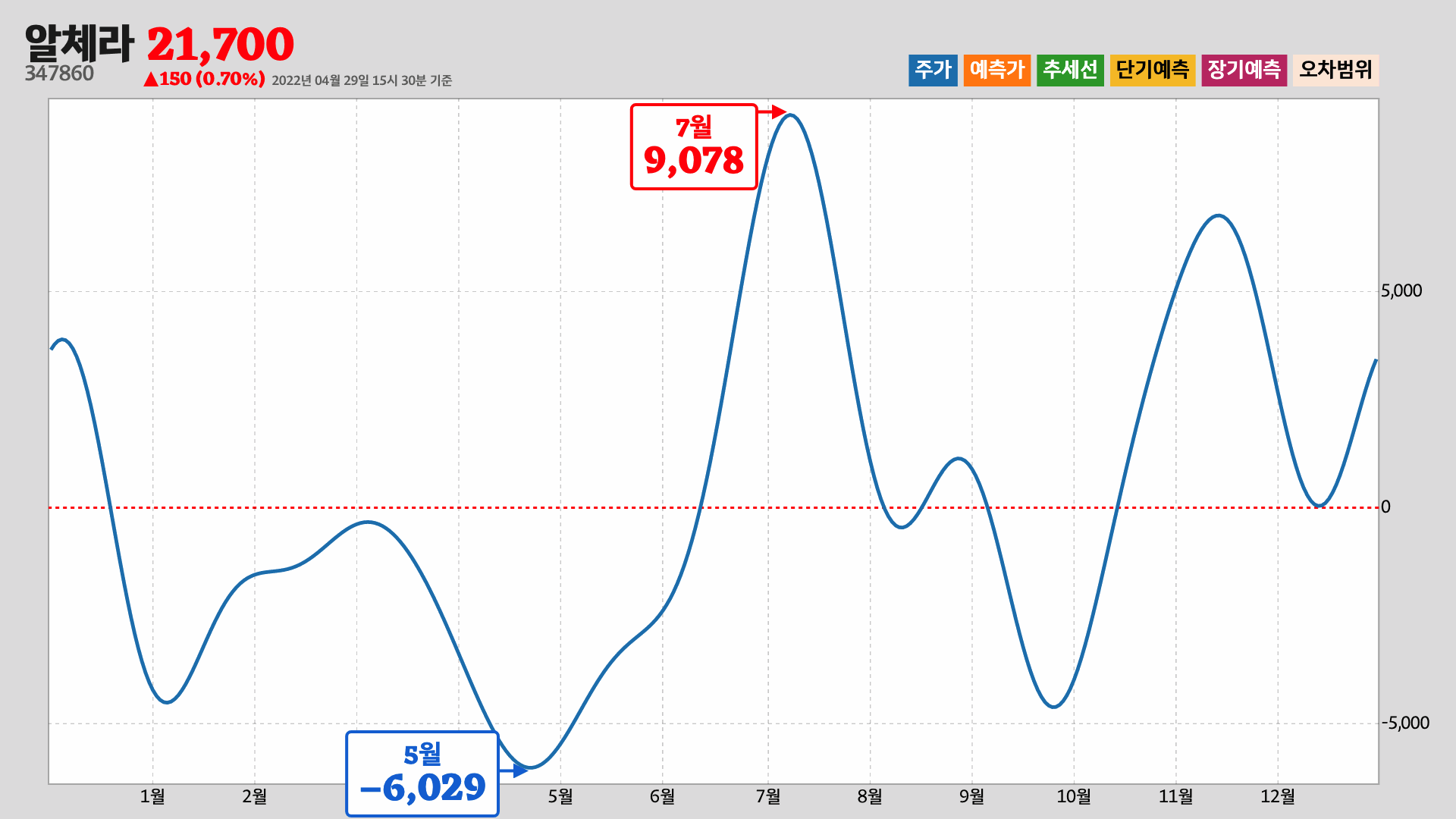Click the 1월 x-axis label
The height and width of the screenshot is (819, 1456).
(152, 796)
